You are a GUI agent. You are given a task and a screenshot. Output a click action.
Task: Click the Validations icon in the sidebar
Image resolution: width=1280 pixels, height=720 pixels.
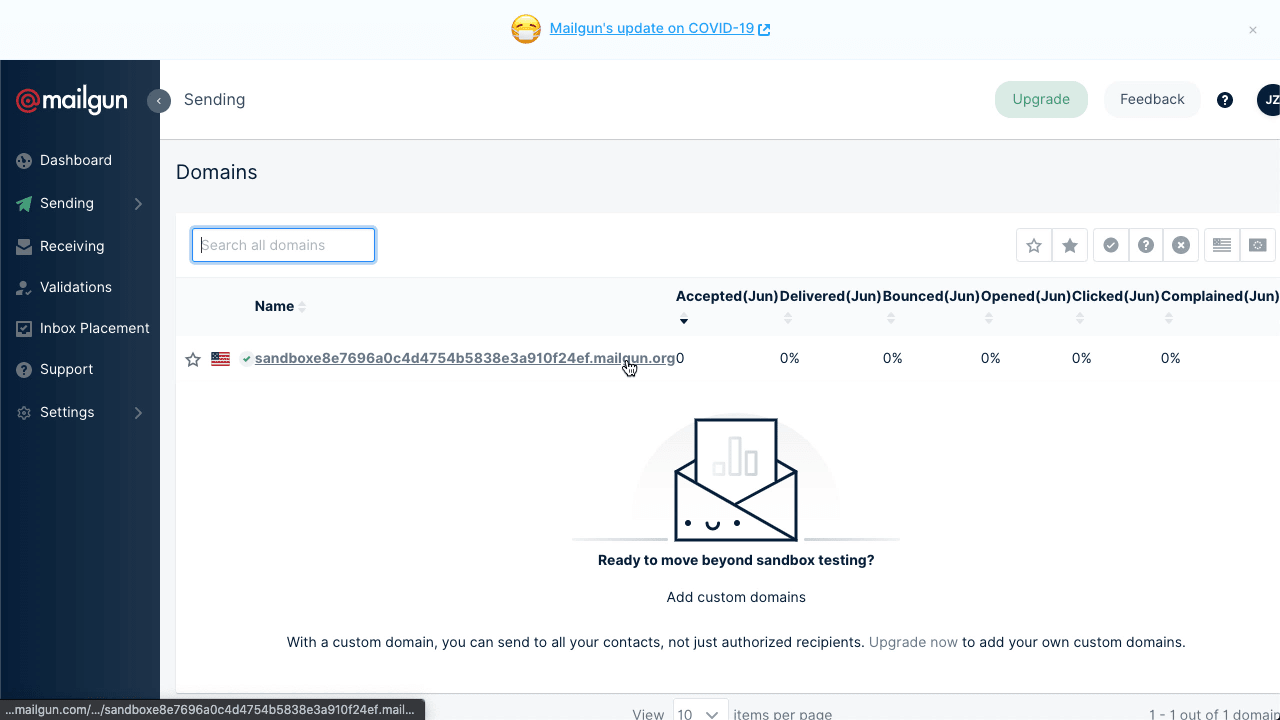tap(24, 288)
